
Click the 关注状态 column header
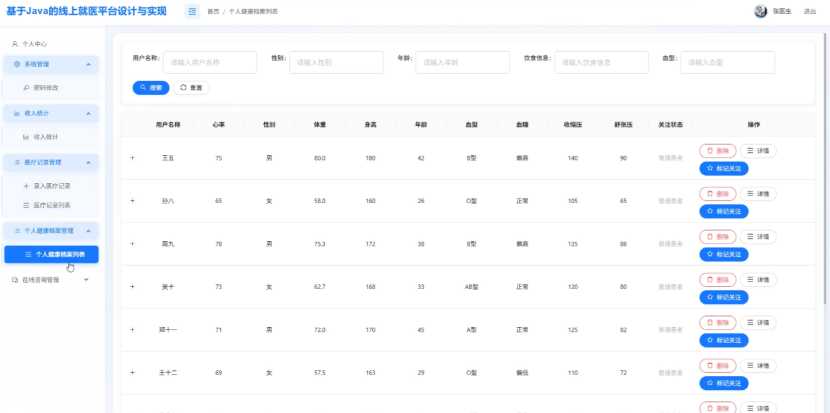coord(670,125)
